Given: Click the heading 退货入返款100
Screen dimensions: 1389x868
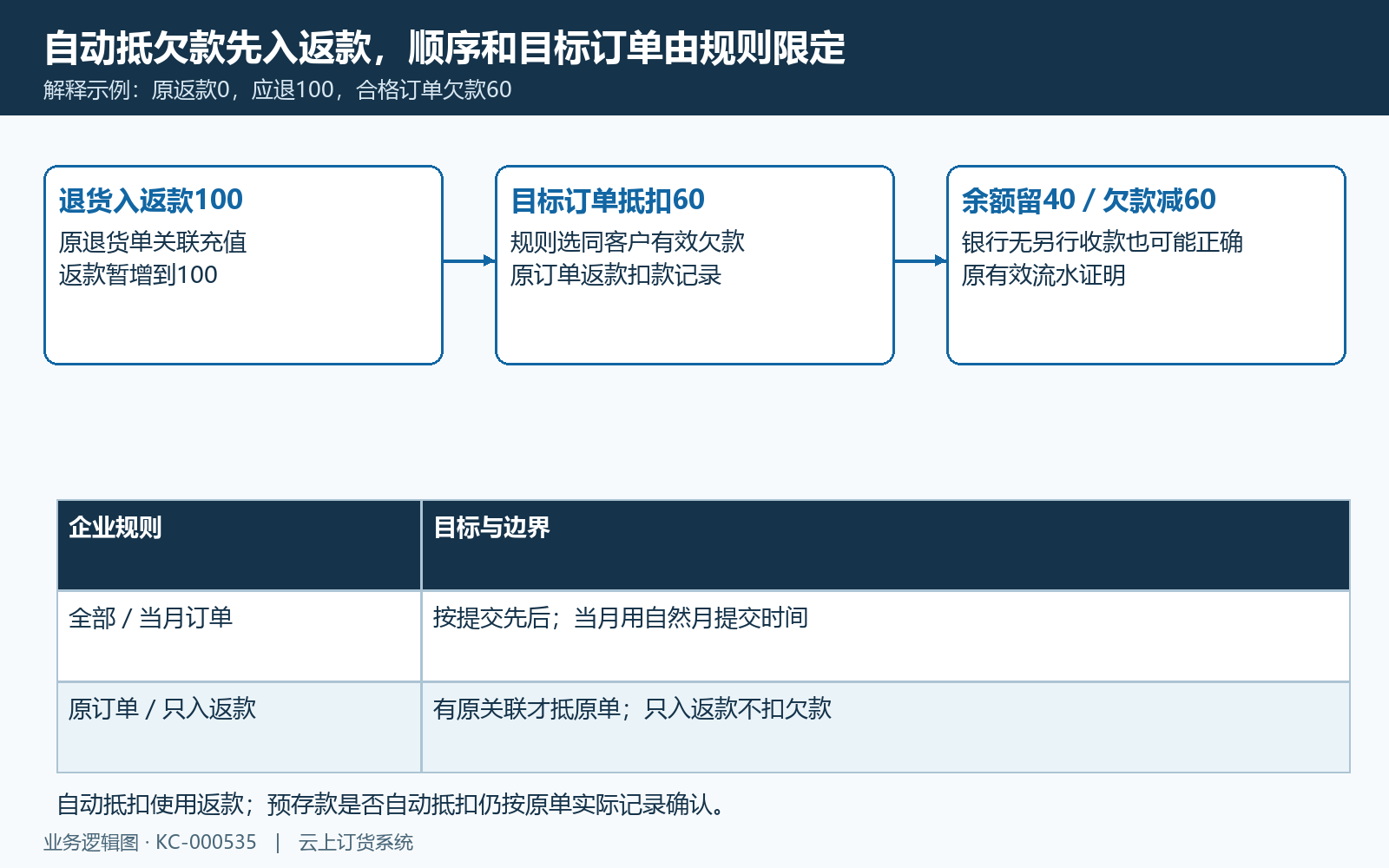Looking at the screenshot, I should pyautogui.click(x=151, y=201).
